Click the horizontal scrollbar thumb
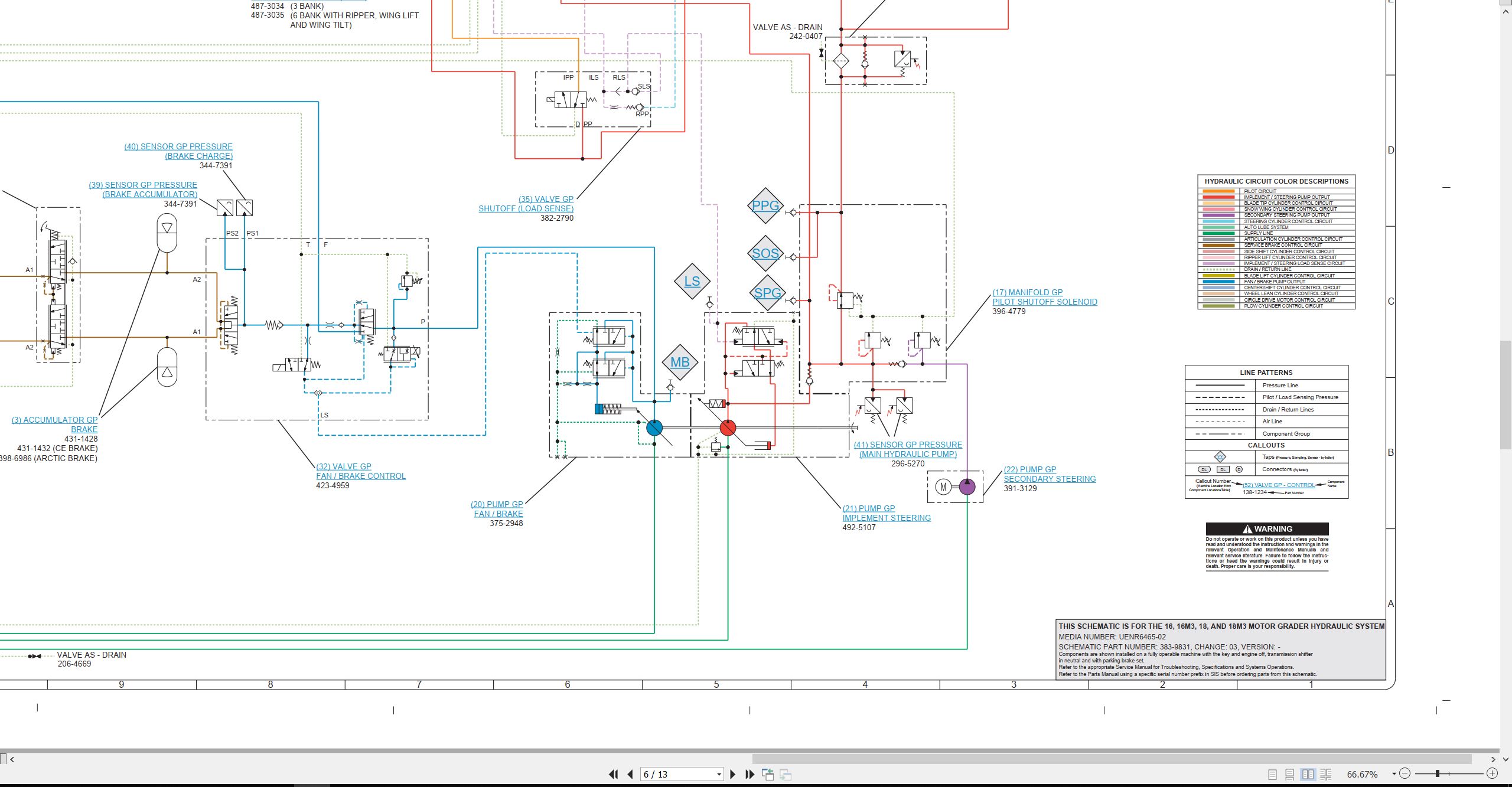The image size is (1512, 787). [1112, 759]
